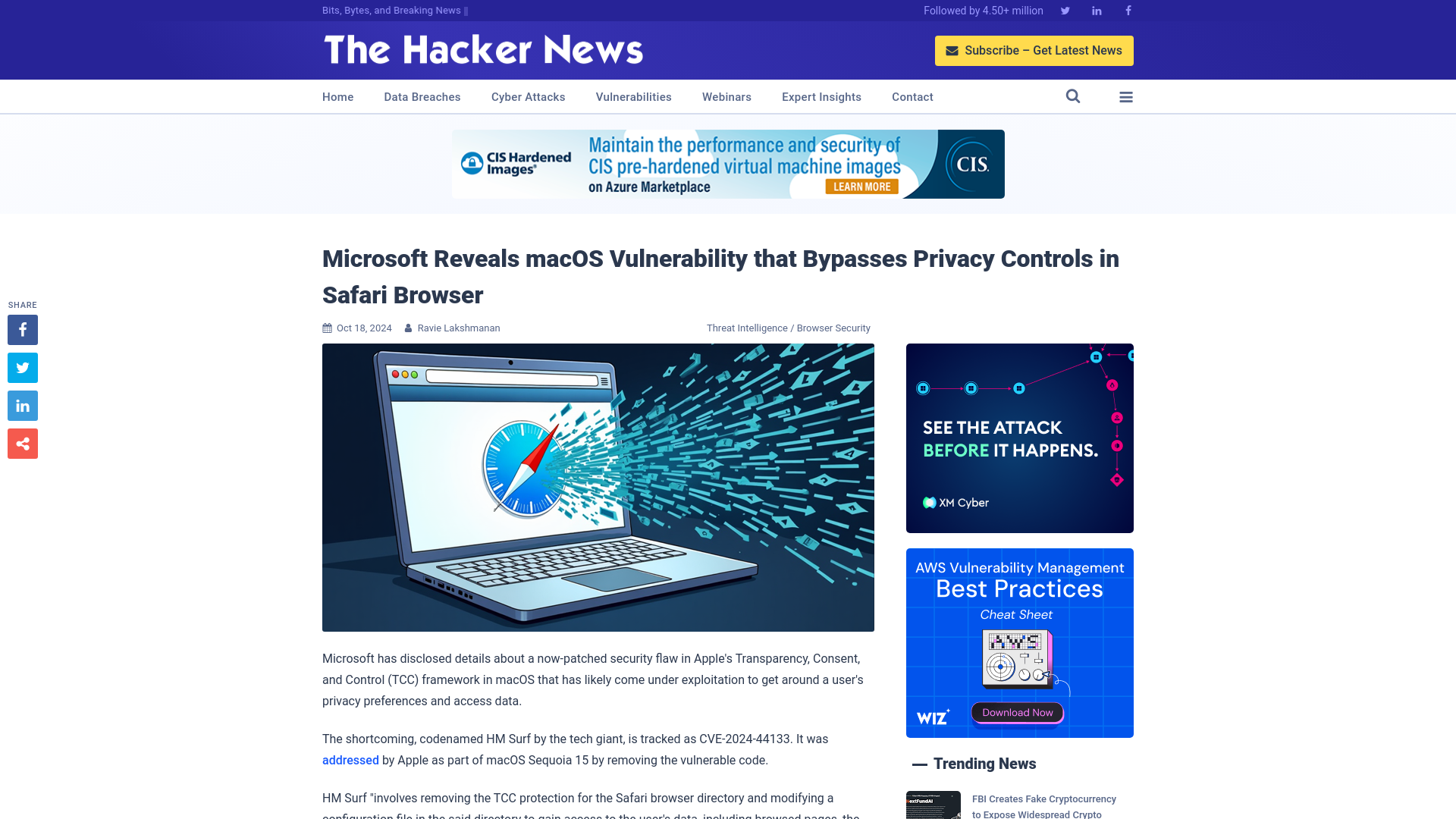
Task: Select the Cyber Attacks menu item
Action: coord(528,96)
